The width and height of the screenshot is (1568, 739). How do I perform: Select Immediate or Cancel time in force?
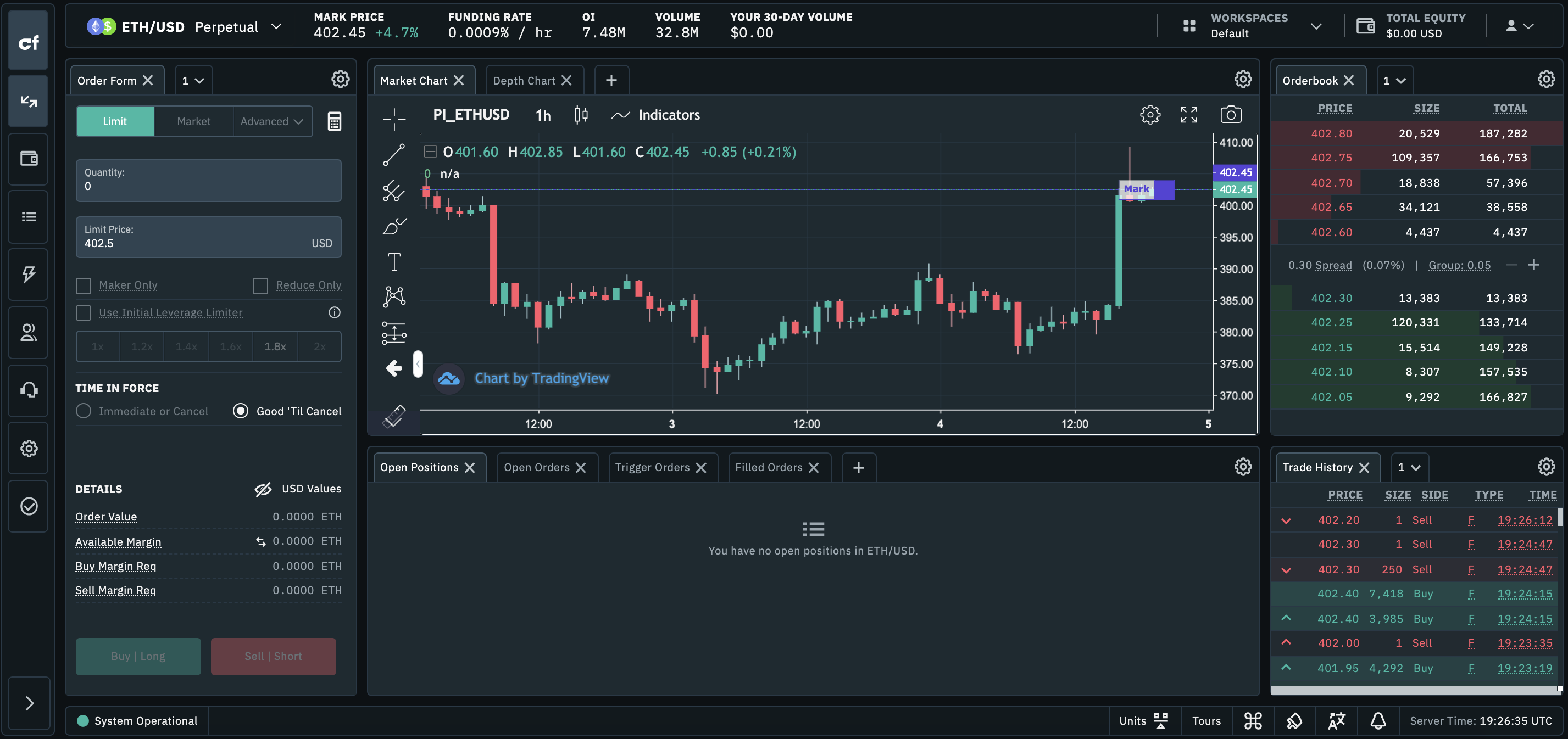pyautogui.click(x=84, y=411)
